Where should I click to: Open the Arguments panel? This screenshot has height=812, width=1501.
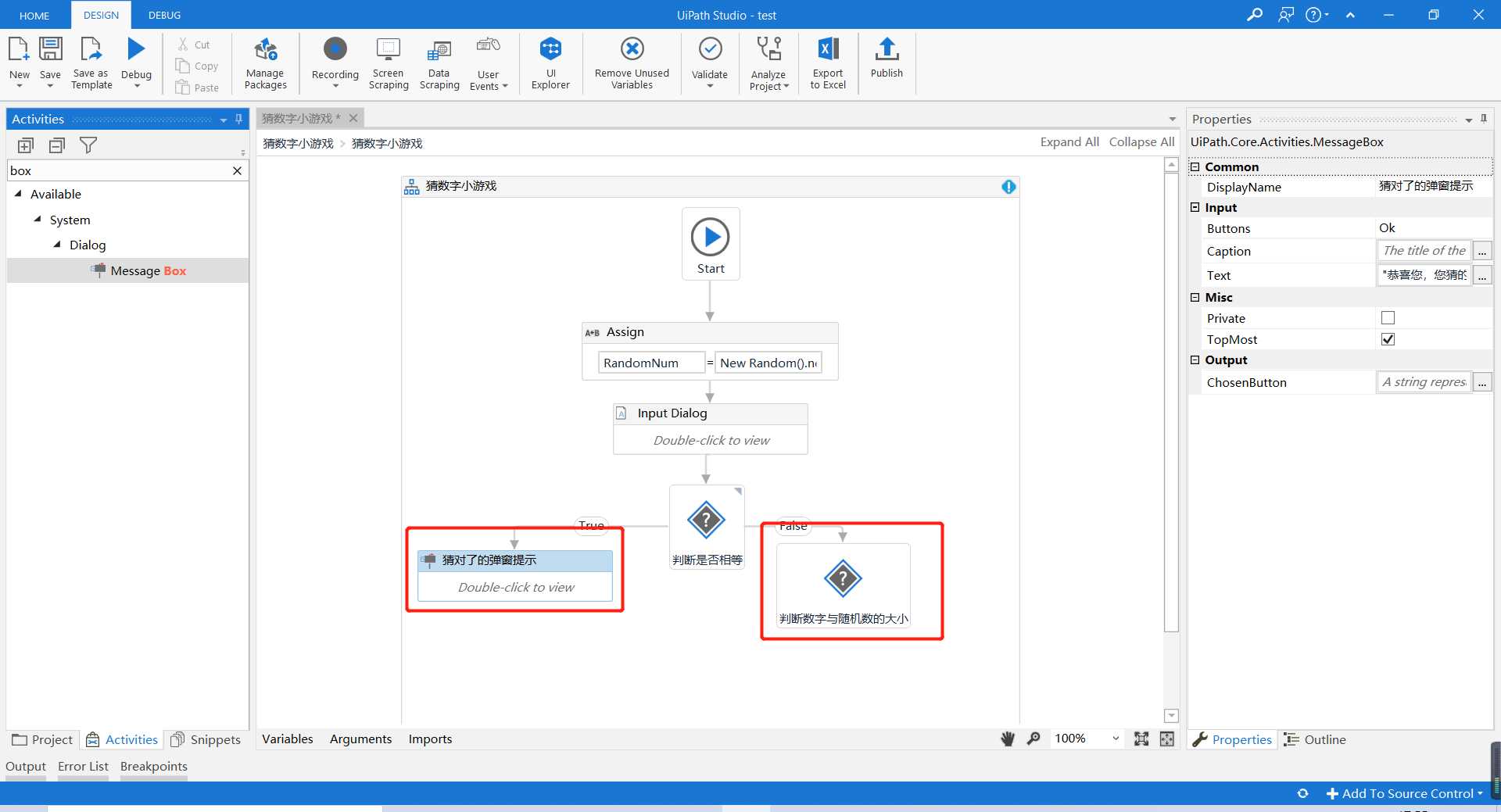pos(360,739)
